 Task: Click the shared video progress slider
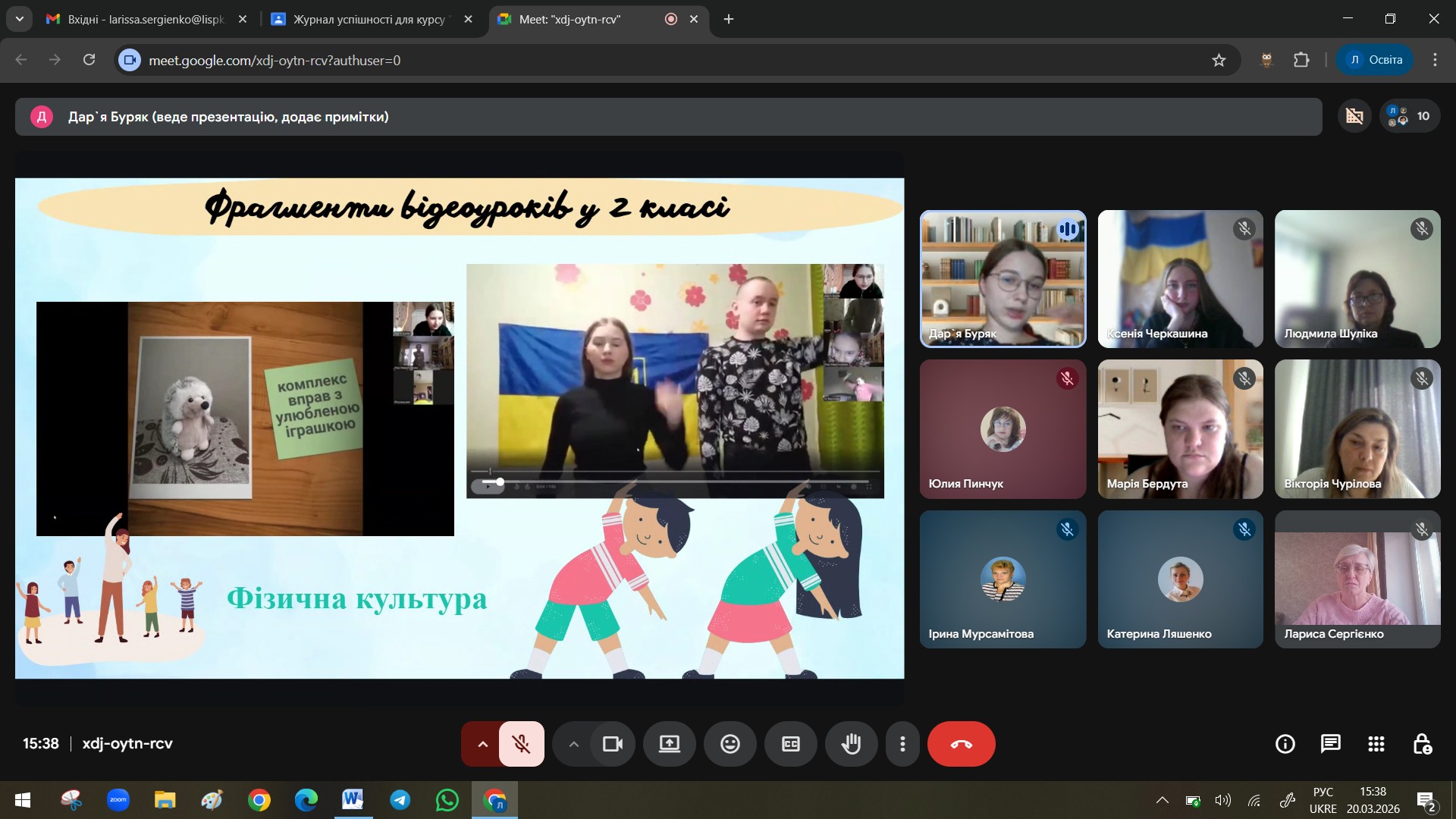tap(500, 482)
